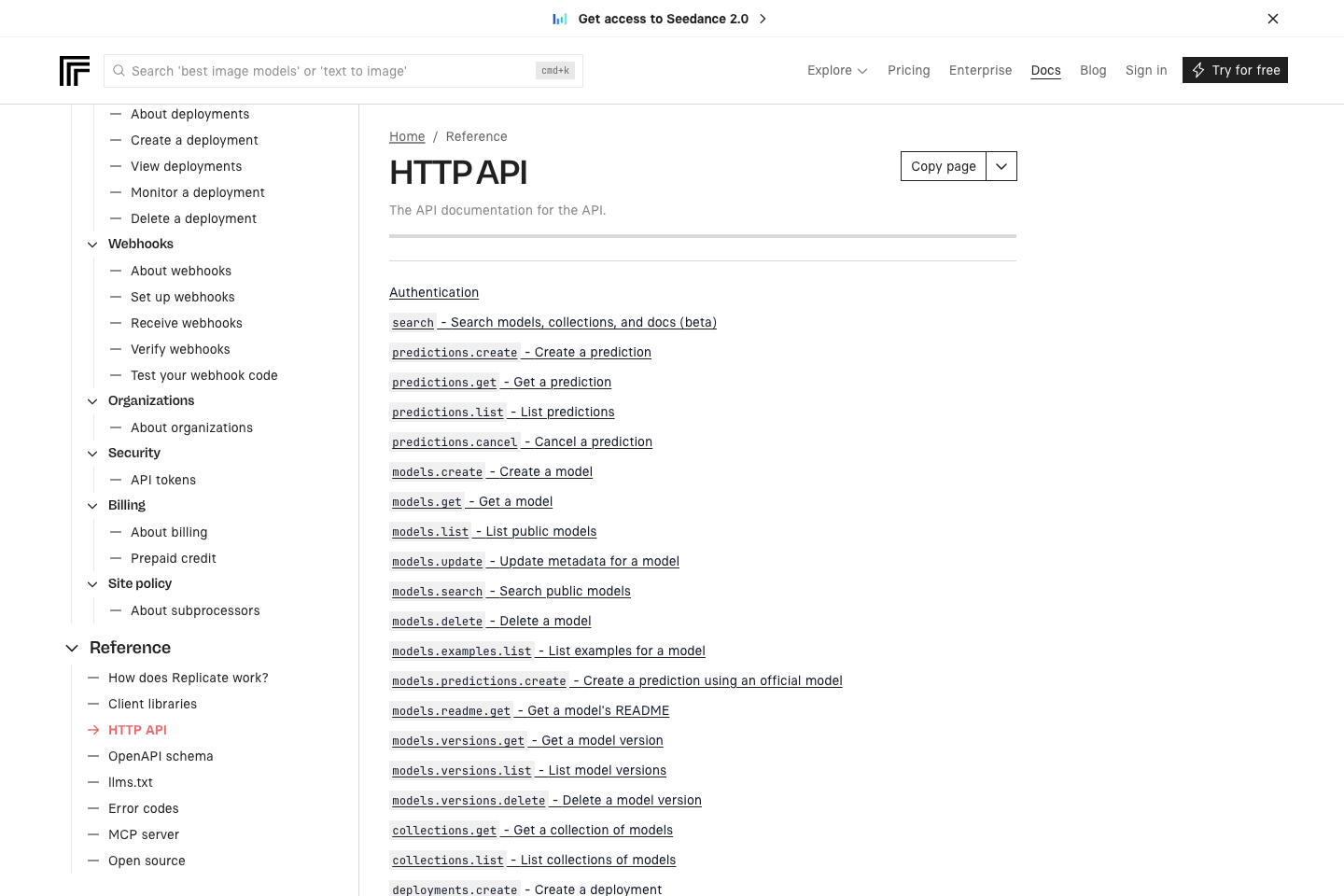
Task: Click the Replicate logo
Action: click(75, 70)
